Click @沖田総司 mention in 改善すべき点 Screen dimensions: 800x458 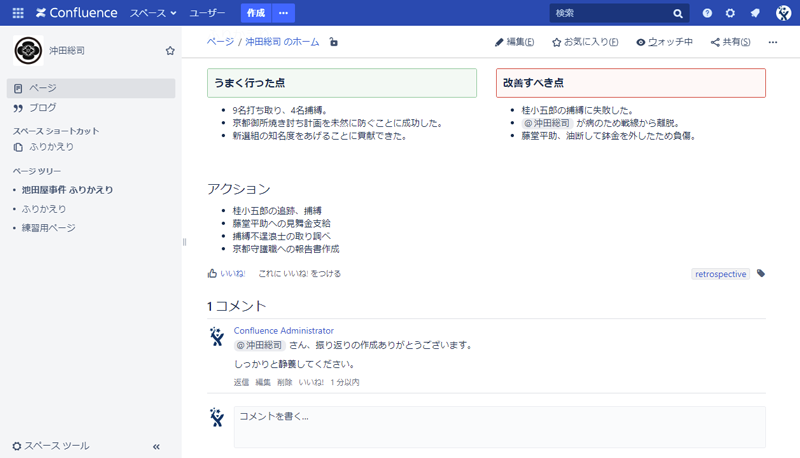pyautogui.click(x=547, y=123)
